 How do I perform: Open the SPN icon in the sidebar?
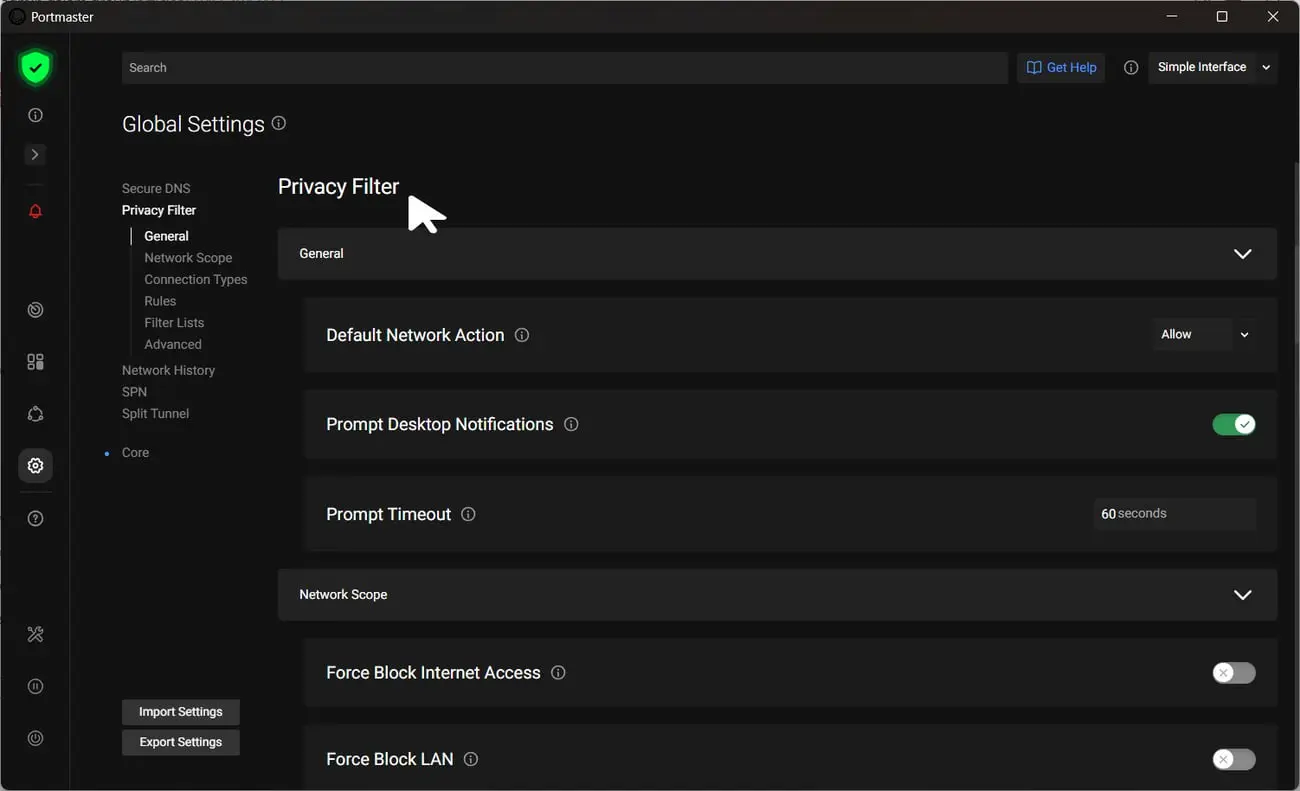(35, 414)
